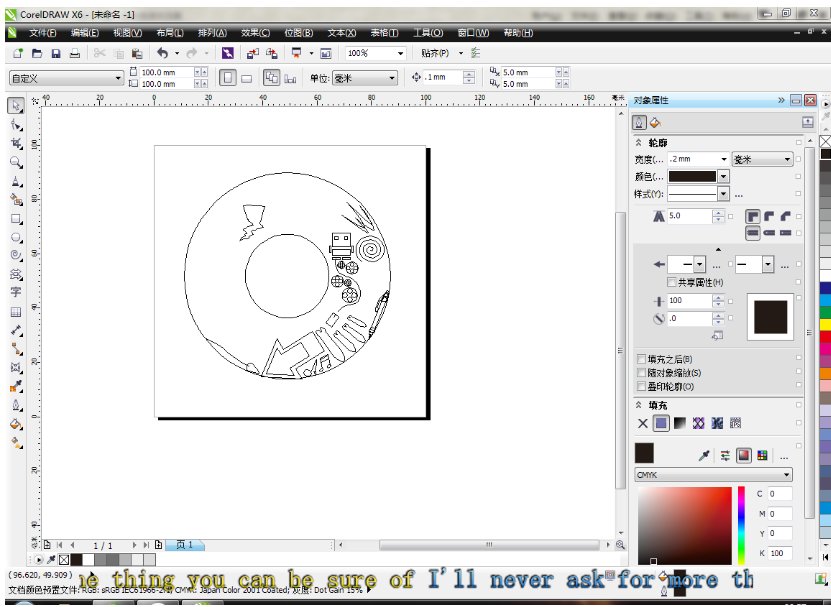This screenshot has width=831, height=607.
Task: Check the 填充之后 option
Action: coord(639,357)
